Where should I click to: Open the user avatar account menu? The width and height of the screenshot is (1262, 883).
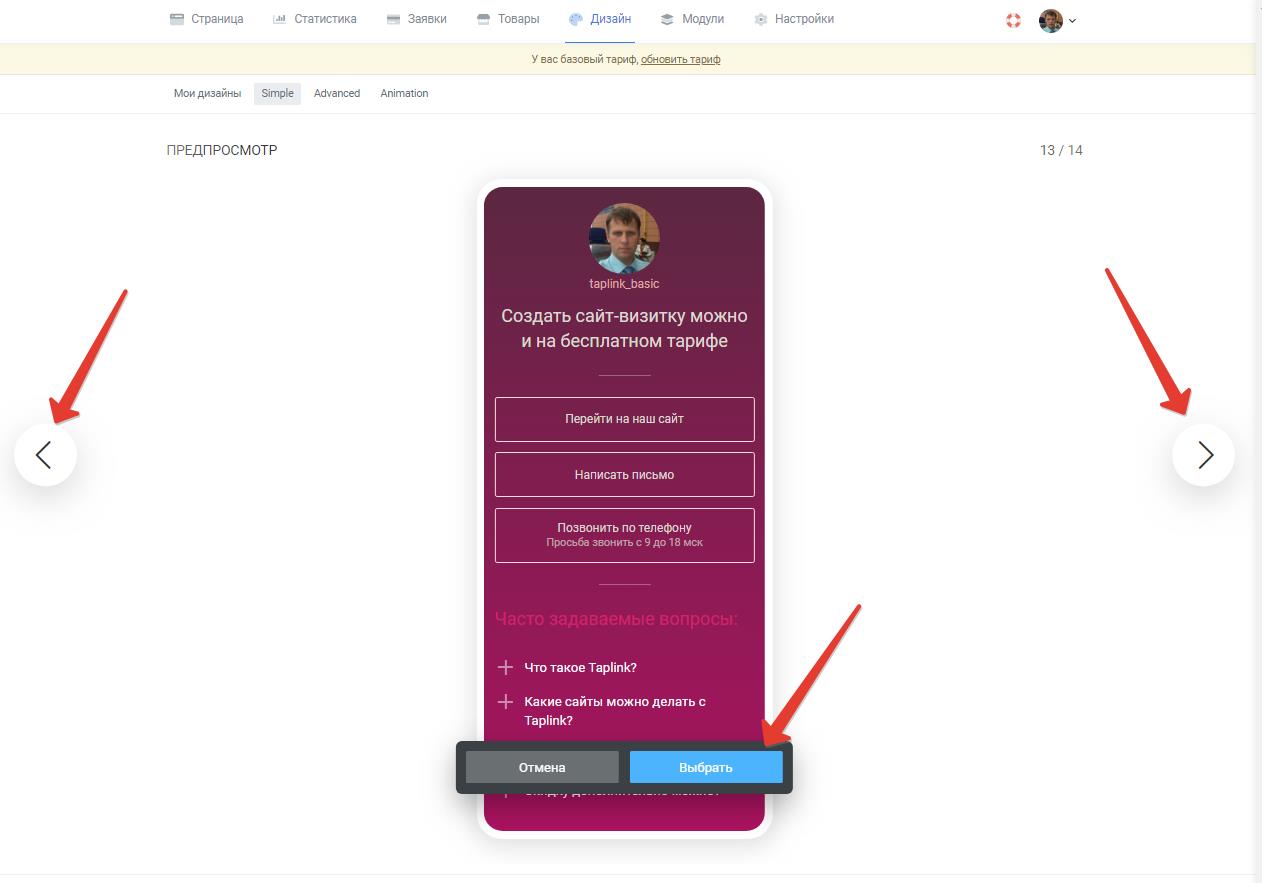coord(1057,20)
